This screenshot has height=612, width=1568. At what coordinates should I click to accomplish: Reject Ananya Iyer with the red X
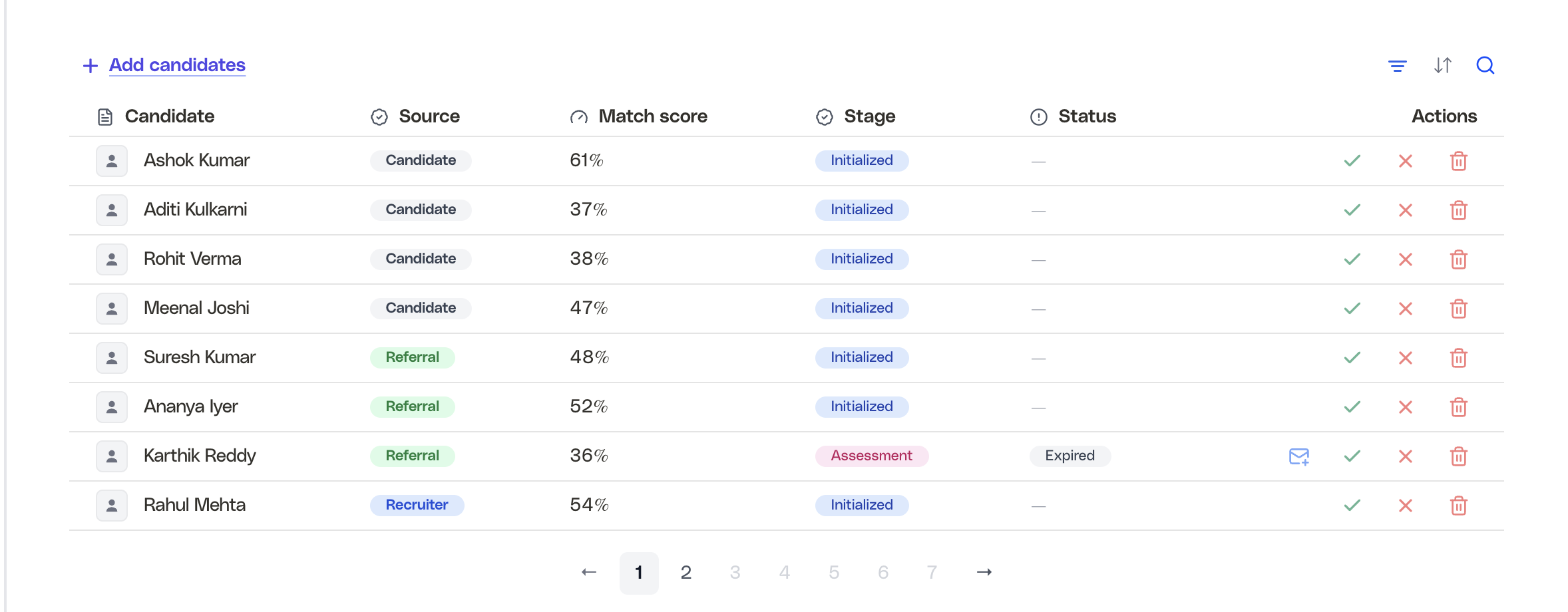click(1405, 406)
